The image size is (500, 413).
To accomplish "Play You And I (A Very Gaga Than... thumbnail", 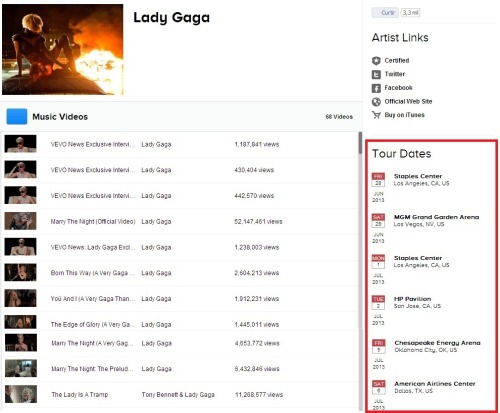I will [20, 298].
